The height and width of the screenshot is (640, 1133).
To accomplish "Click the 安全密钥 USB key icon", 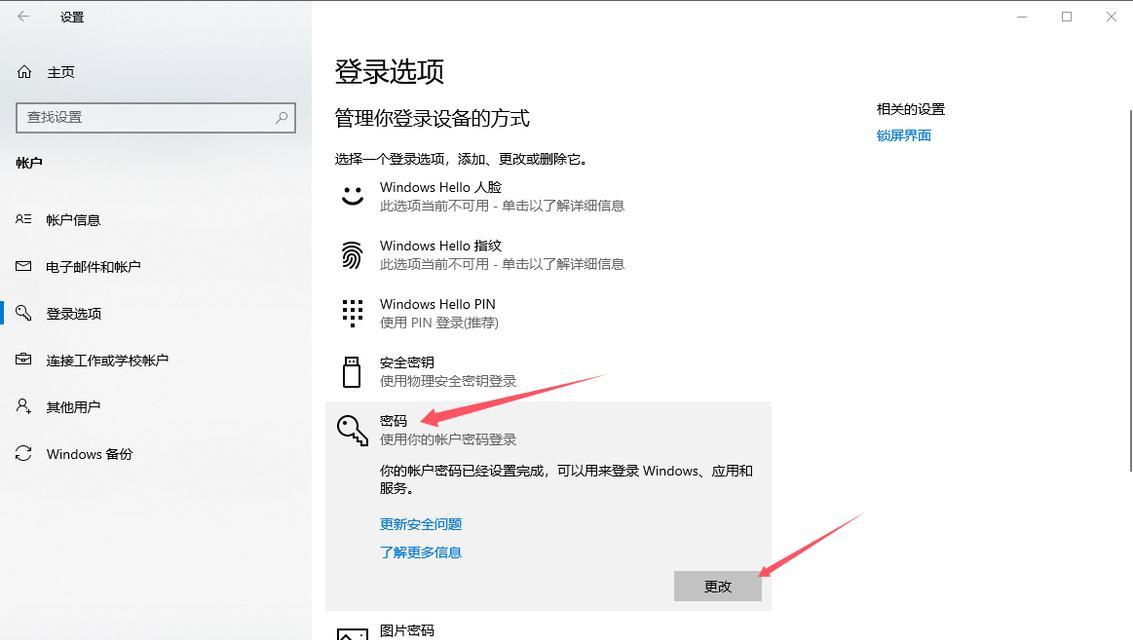I will (352, 372).
